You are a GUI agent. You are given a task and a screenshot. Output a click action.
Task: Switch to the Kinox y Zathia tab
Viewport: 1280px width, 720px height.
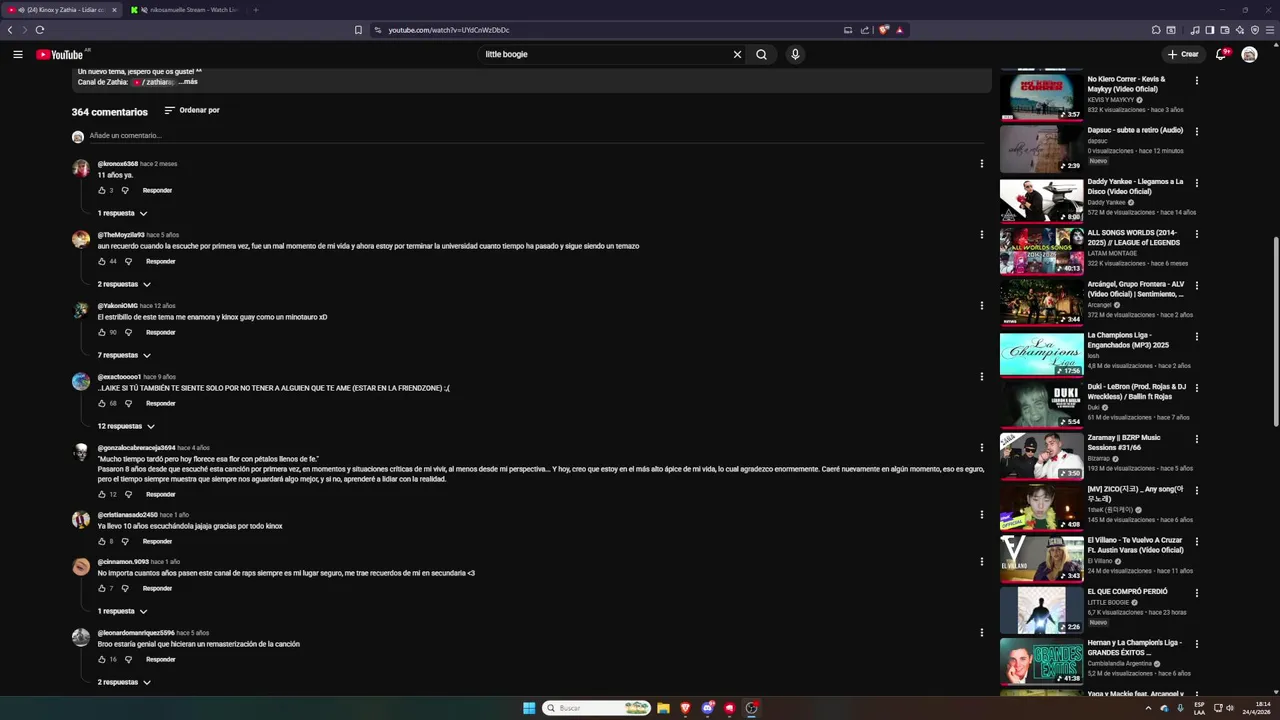[x=62, y=10]
